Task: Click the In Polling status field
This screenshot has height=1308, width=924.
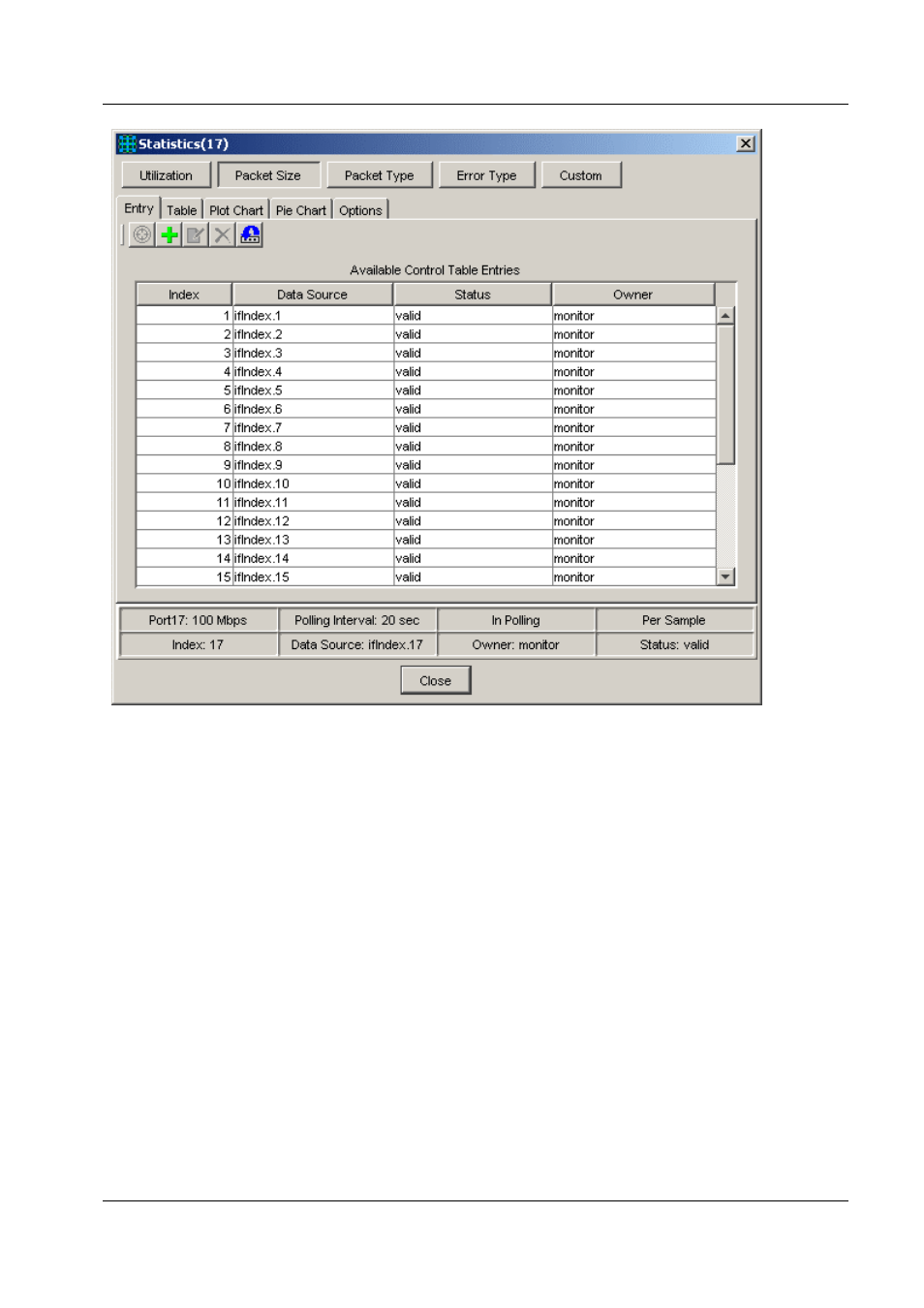Action: [516, 620]
